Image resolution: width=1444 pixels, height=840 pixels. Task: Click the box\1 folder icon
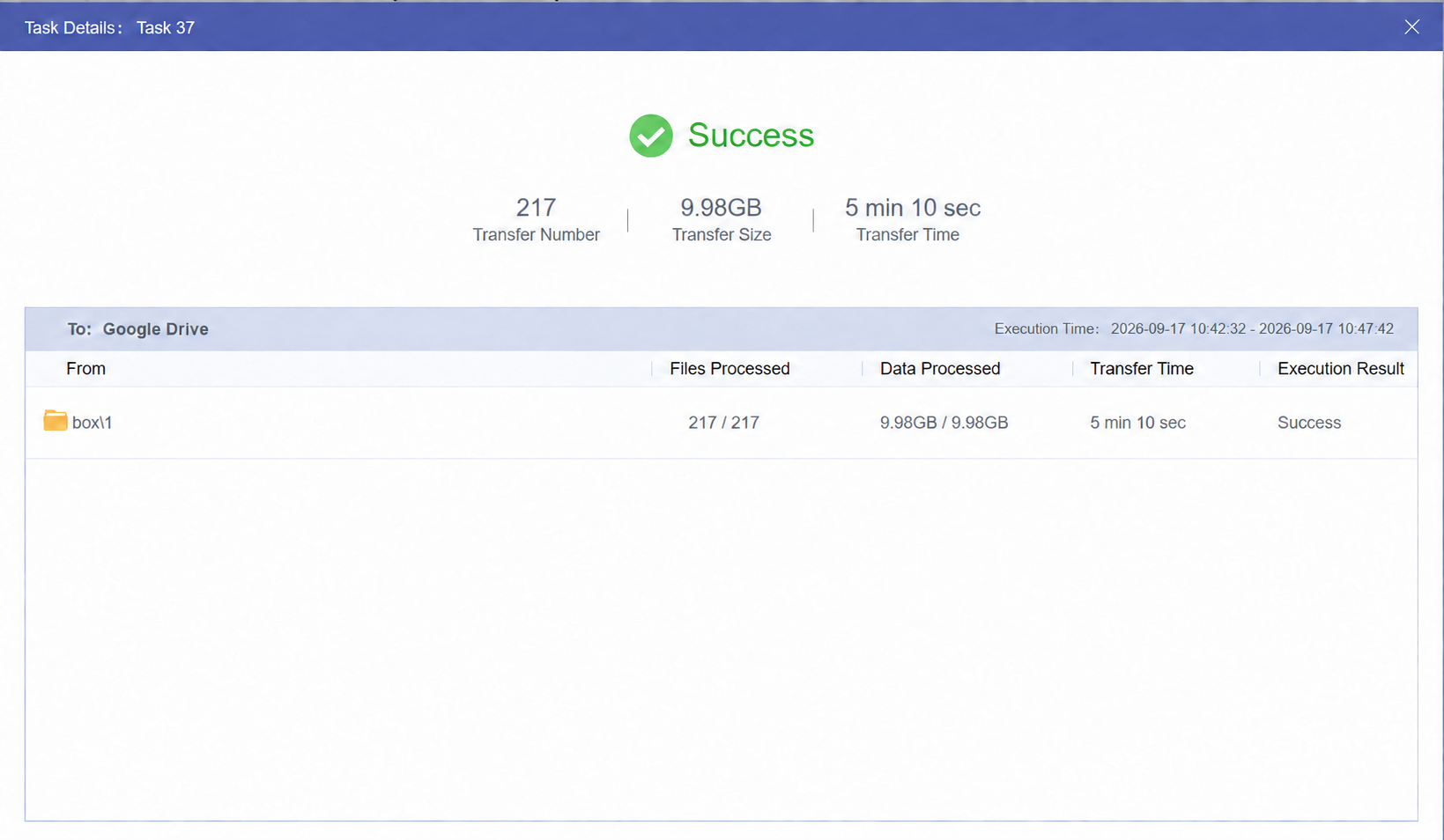click(56, 421)
